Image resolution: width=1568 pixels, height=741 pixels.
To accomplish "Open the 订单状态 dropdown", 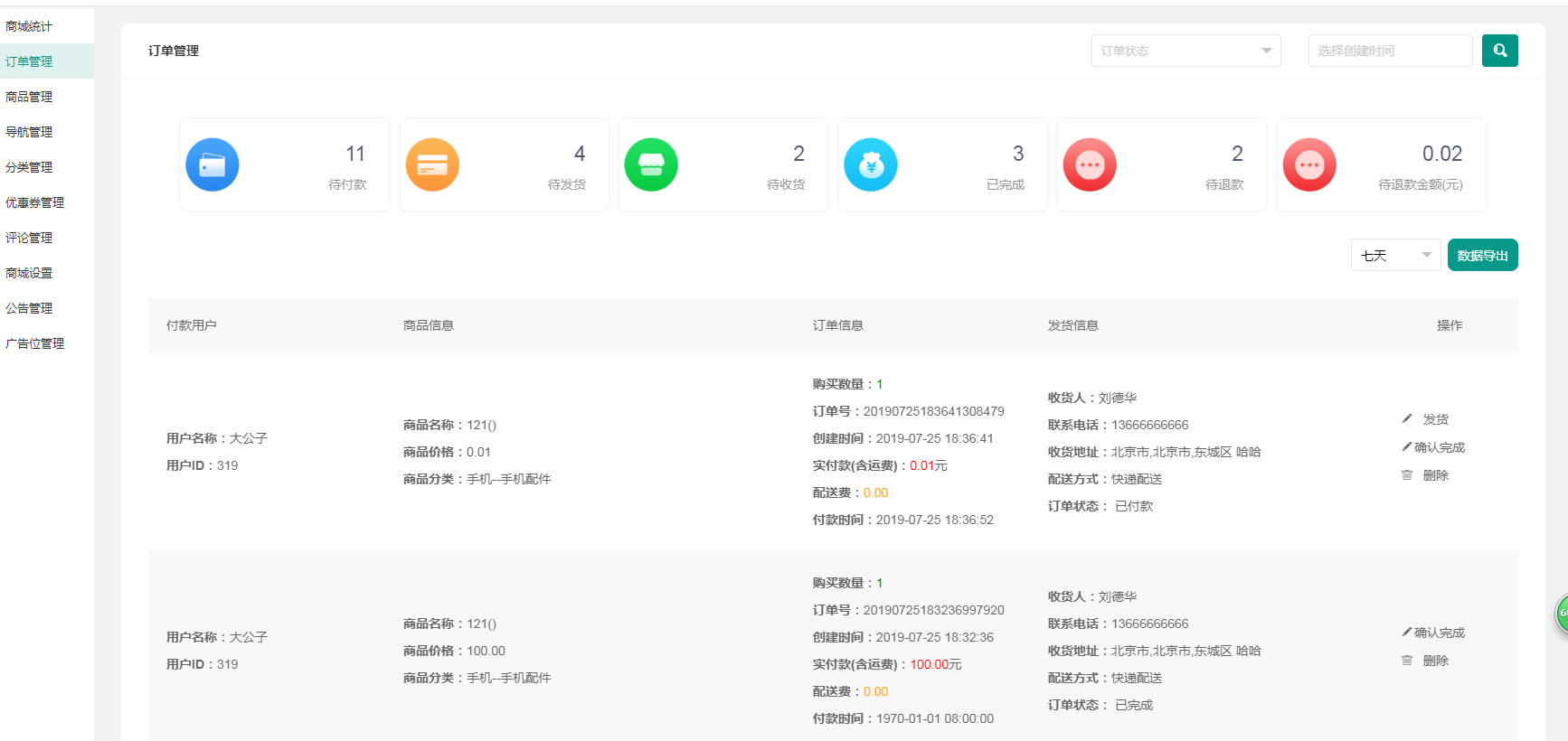I will point(1185,51).
